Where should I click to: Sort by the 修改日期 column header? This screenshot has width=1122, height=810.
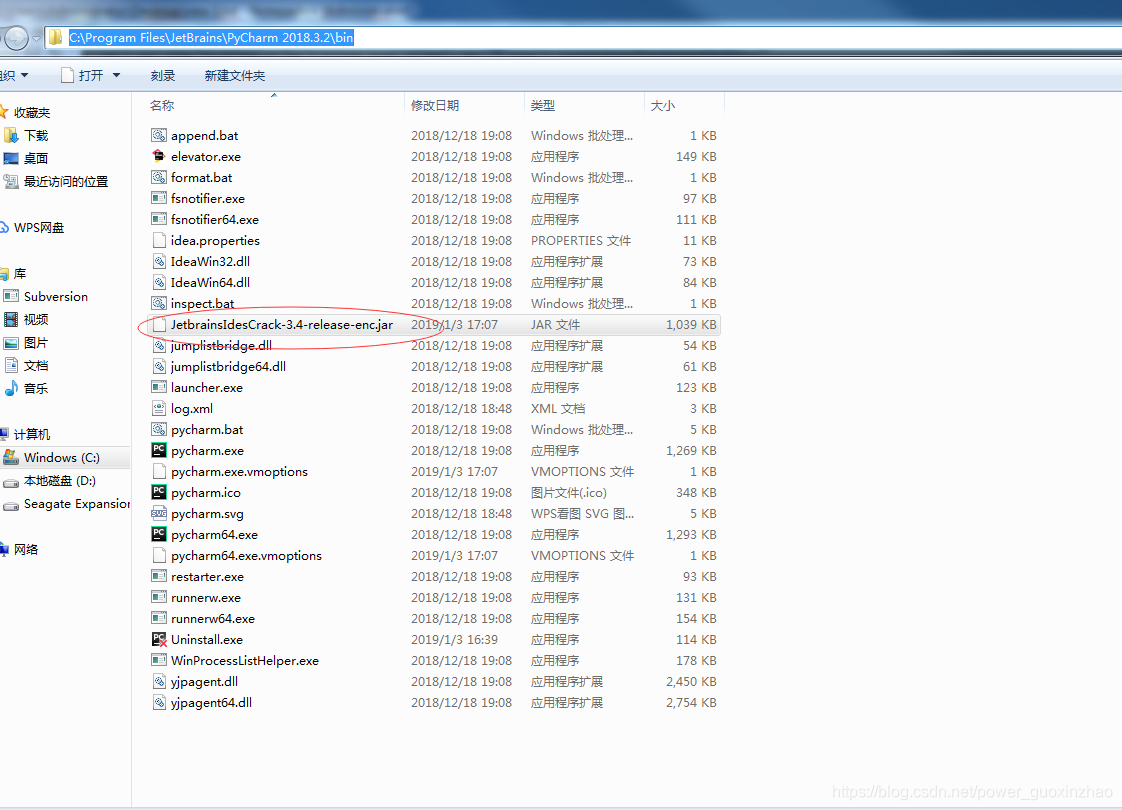click(464, 105)
